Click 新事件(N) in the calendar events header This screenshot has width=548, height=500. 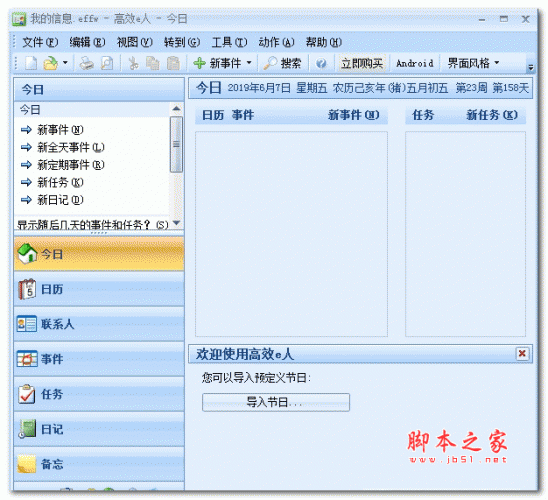pyautogui.click(x=353, y=115)
